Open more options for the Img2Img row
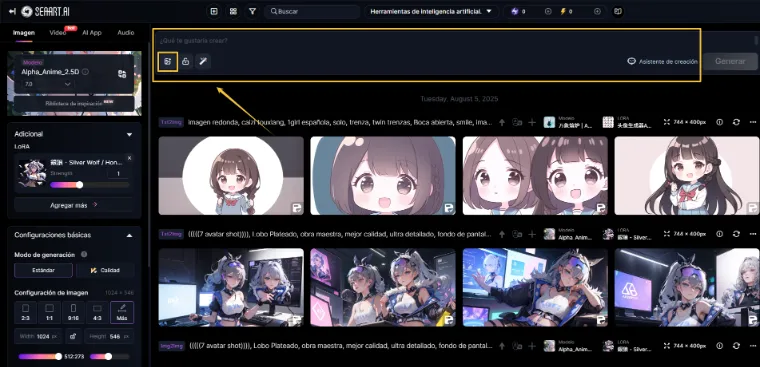Screen dimensions: 760x367 (x=753, y=346)
